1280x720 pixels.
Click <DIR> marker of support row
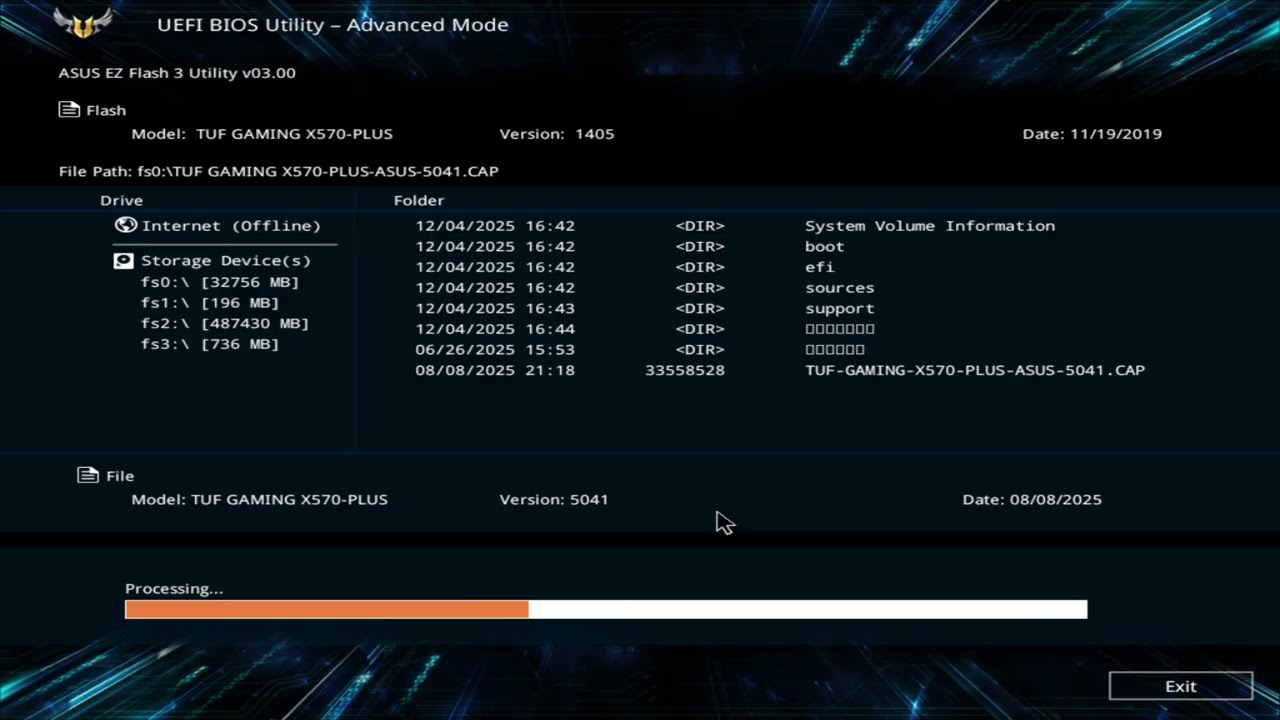tap(700, 308)
